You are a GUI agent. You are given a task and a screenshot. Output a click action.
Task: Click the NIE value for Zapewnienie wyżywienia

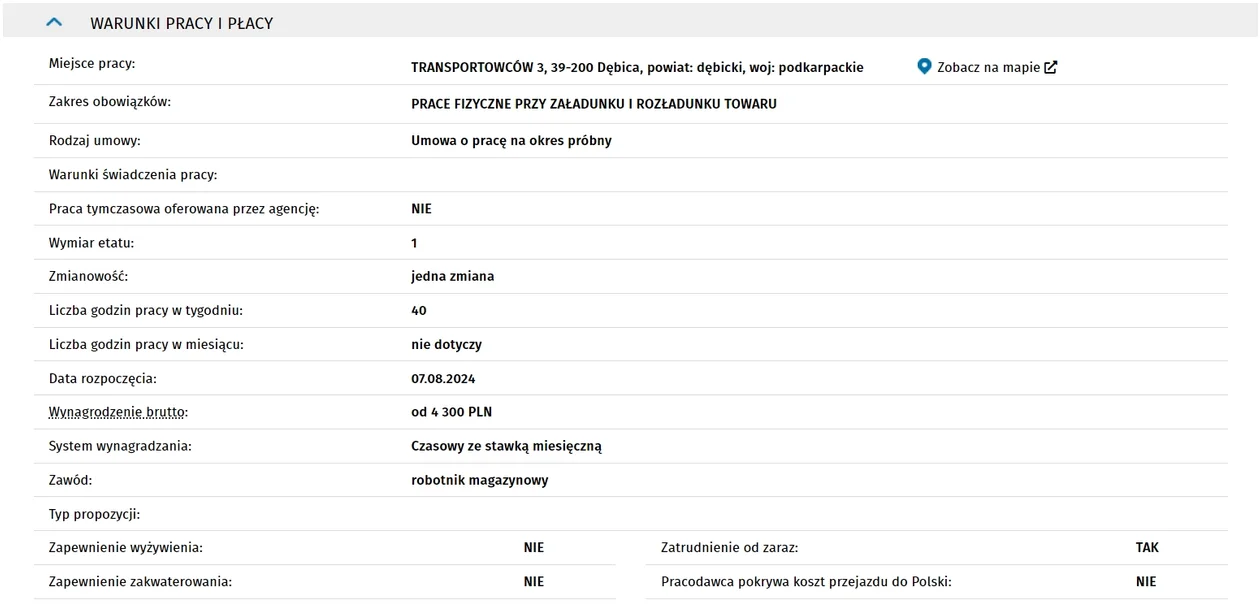tap(534, 548)
